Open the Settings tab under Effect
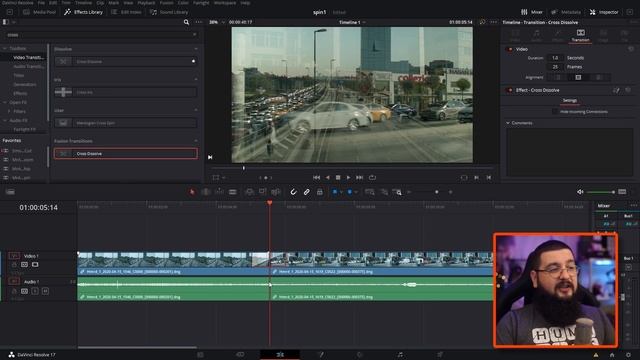This screenshot has height=360, width=640. point(570,100)
